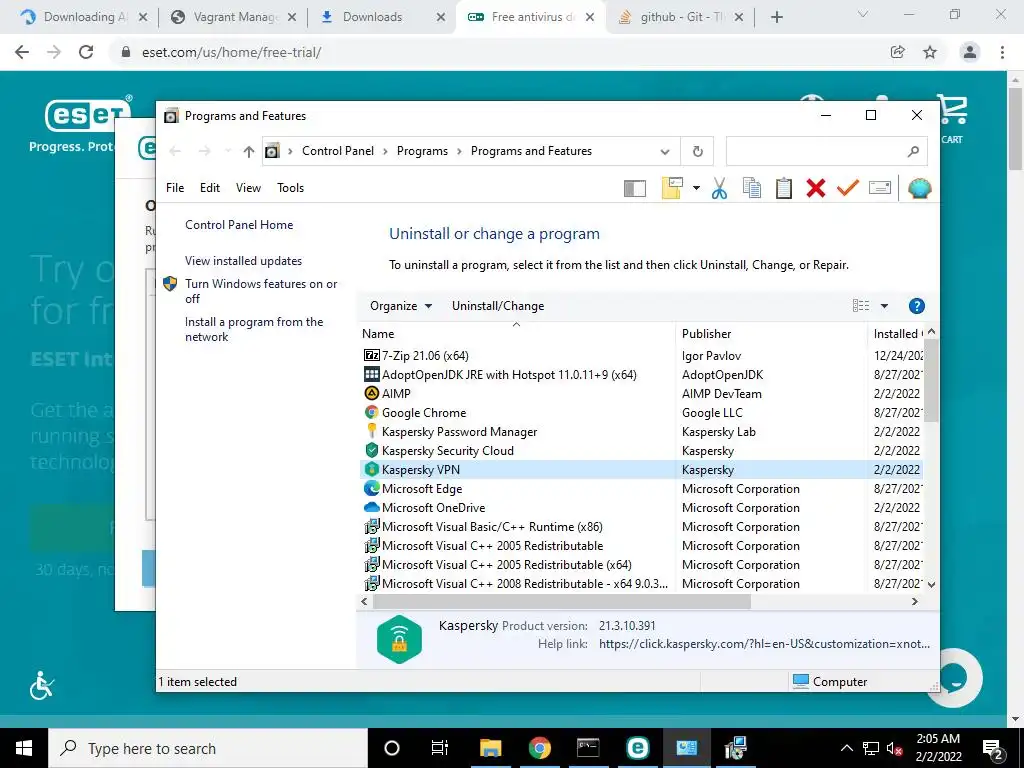Open Control Panel Home link
This screenshot has height=768, width=1024.
click(x=239, y=225)
